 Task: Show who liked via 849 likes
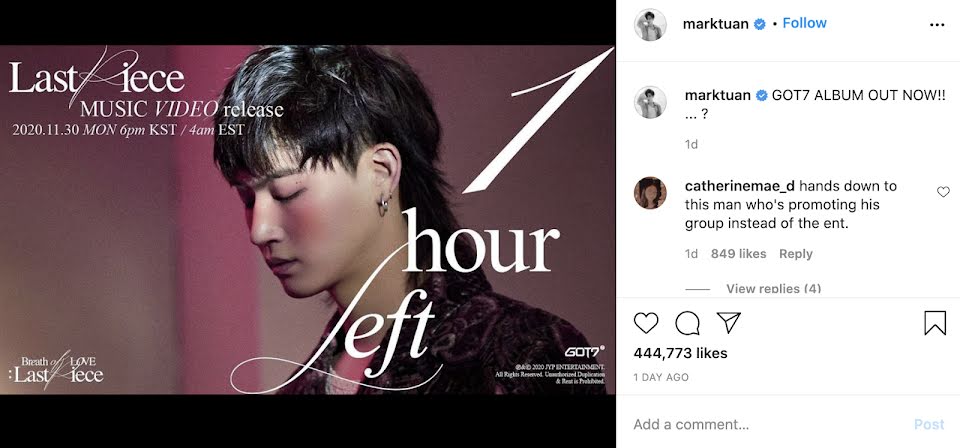point(738,253)
